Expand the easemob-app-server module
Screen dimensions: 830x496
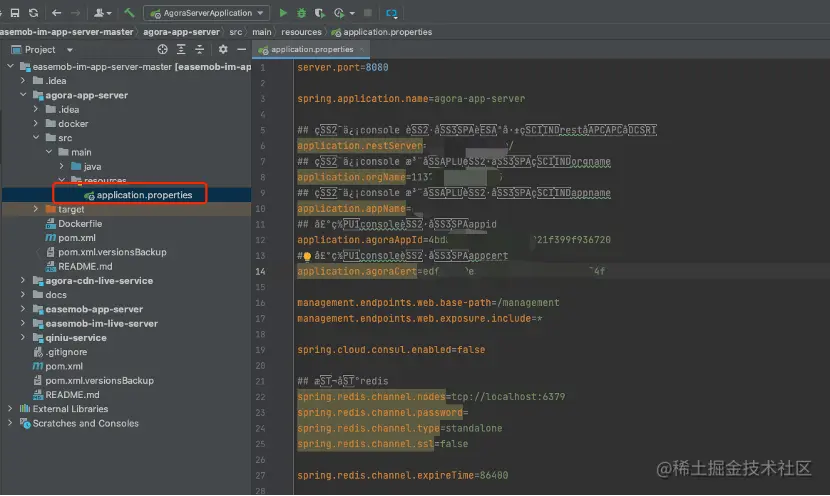(23, 309)
